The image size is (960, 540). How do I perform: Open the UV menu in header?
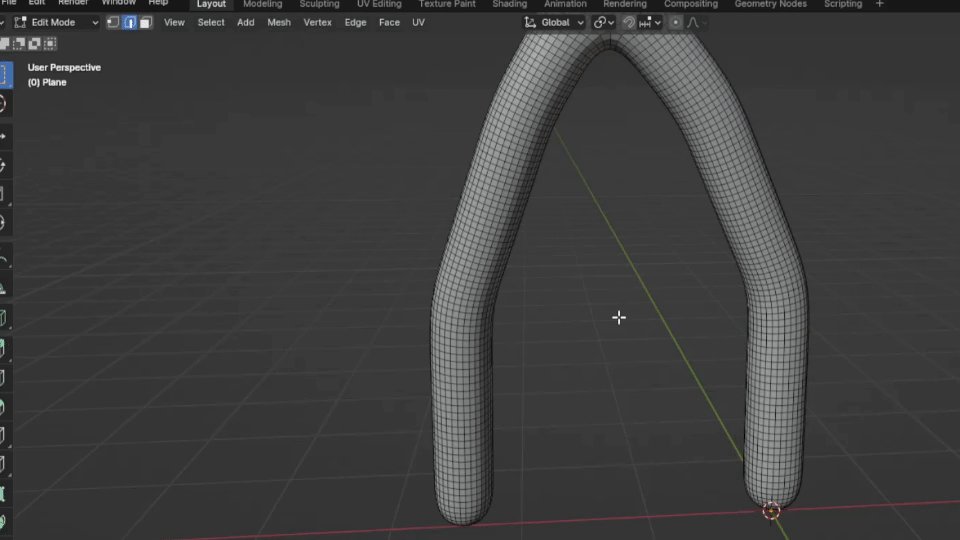pos(418,22)
